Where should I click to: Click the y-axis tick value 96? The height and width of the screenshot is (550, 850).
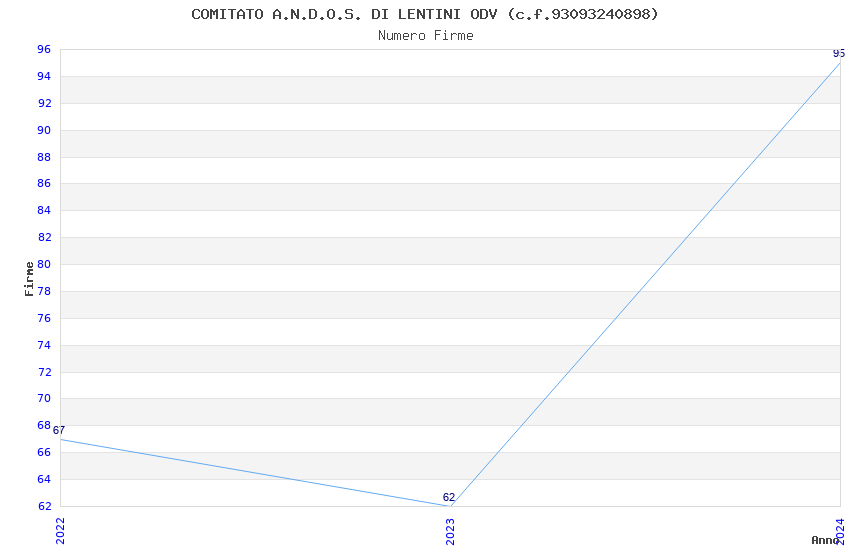pyautogui.click(x=44, y=49)
